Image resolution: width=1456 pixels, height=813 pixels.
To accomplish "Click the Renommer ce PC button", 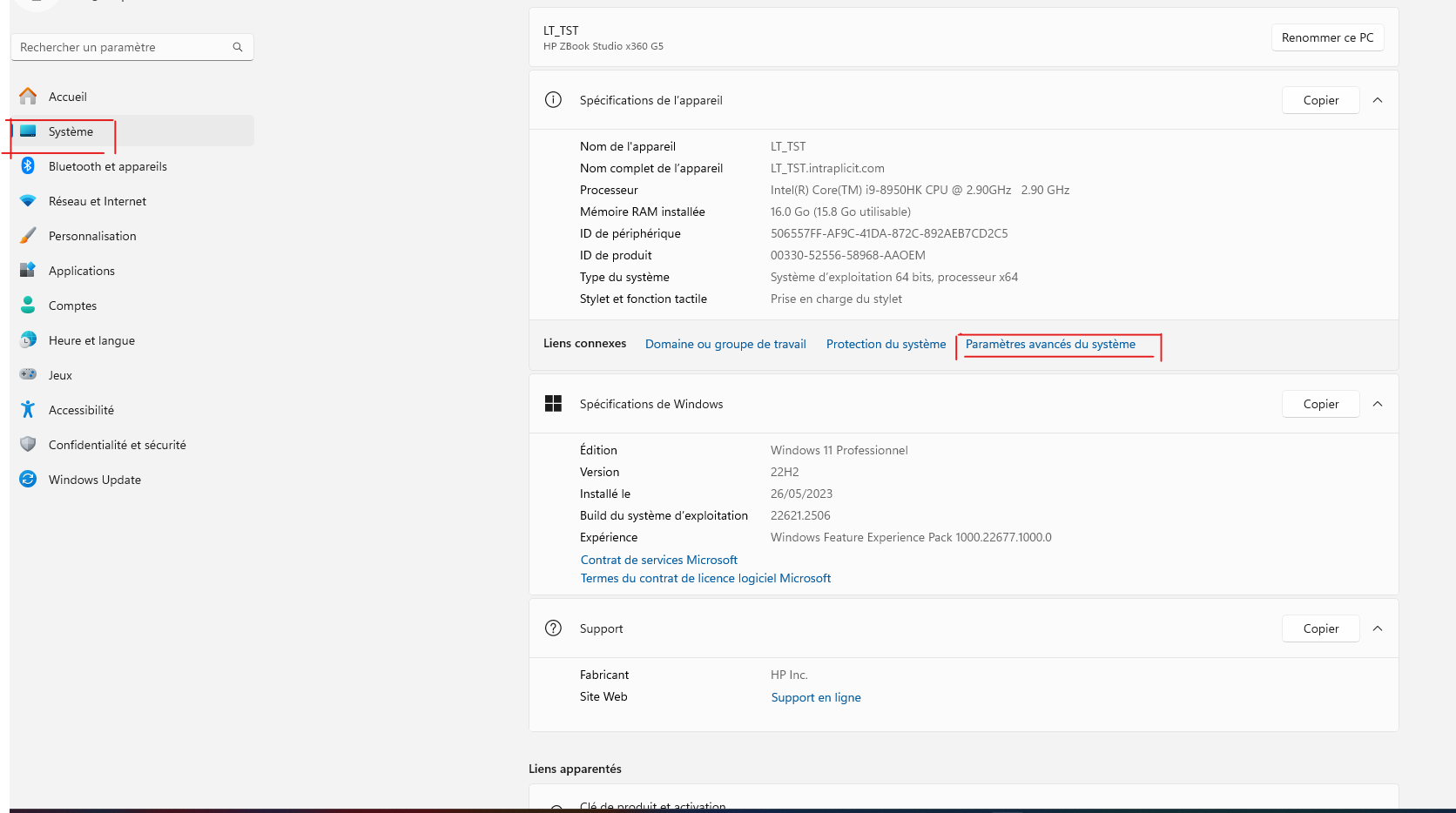I will pyautogui.click(x=1327, y=37).
